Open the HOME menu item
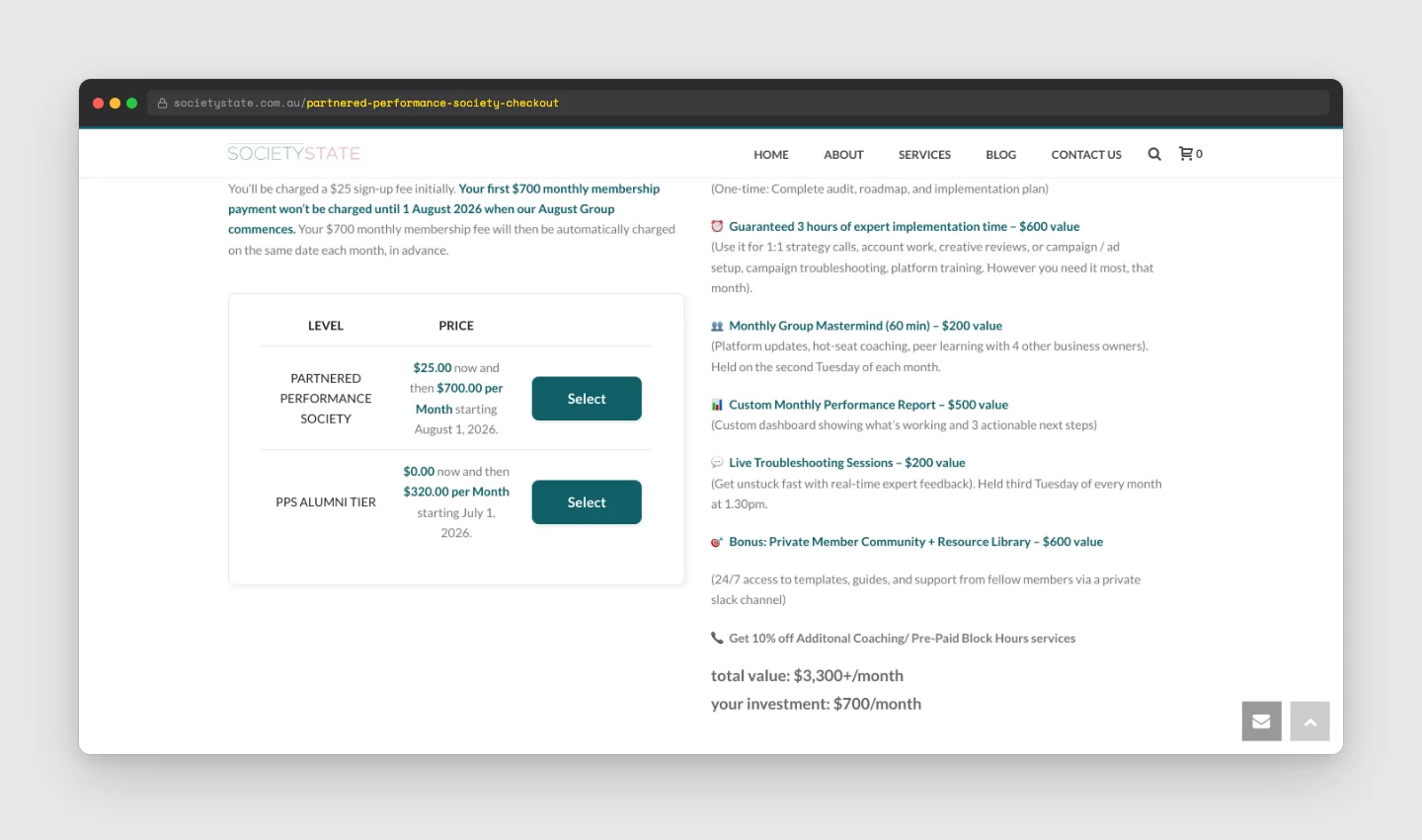Screen dimensions: 1422x840 click(771, 155)
